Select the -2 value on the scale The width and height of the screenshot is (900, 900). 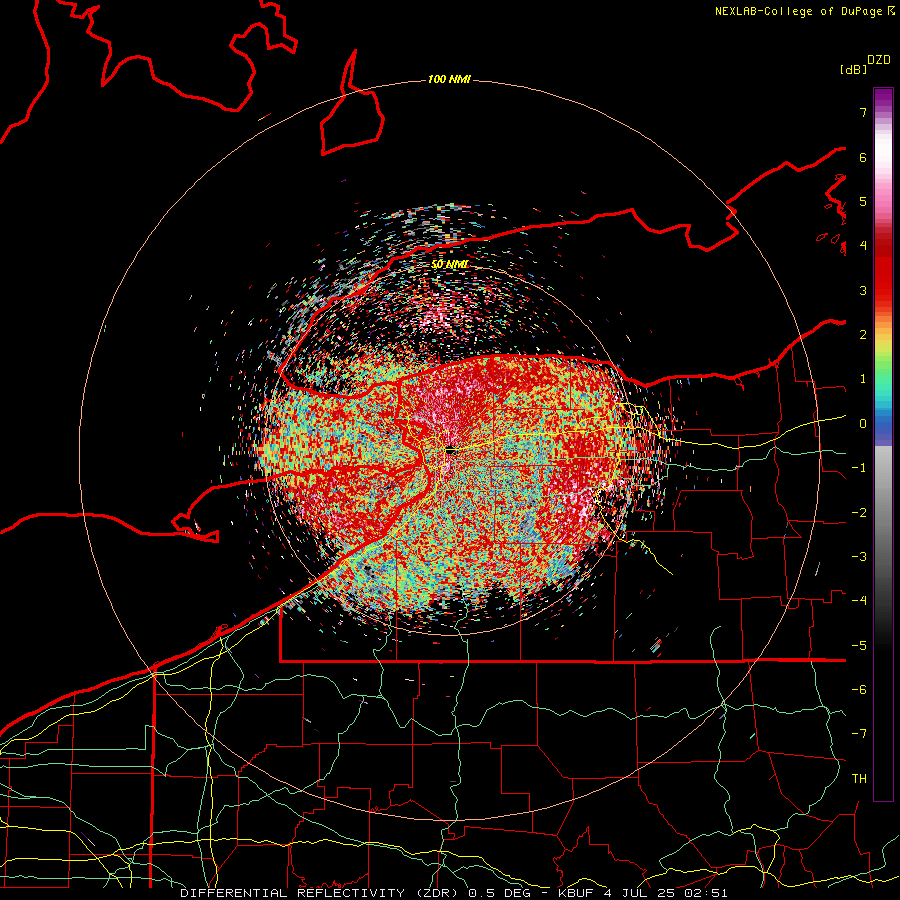859,512
